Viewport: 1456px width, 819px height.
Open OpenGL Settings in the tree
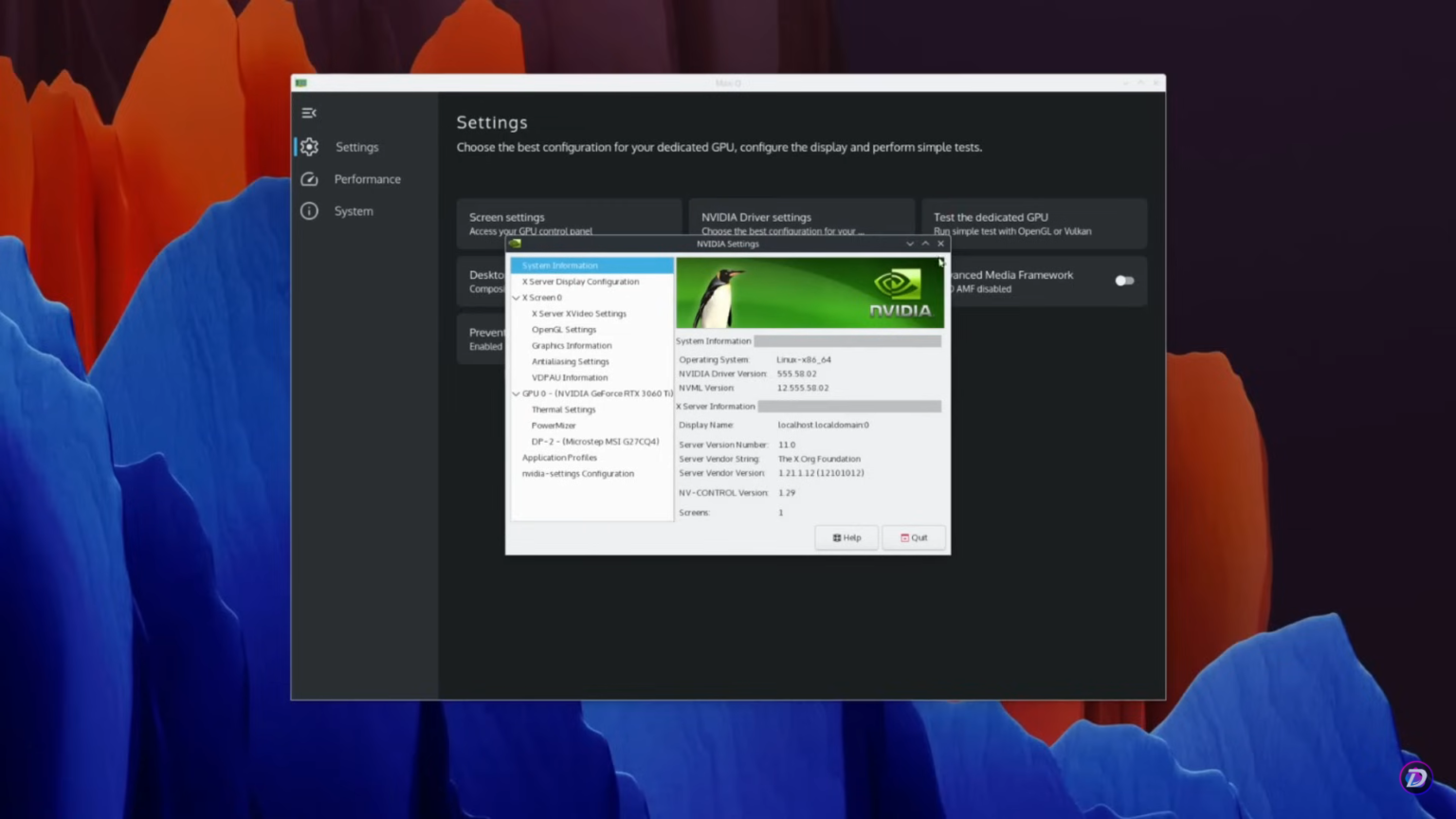pyautogui.click(x=564, y=330)
